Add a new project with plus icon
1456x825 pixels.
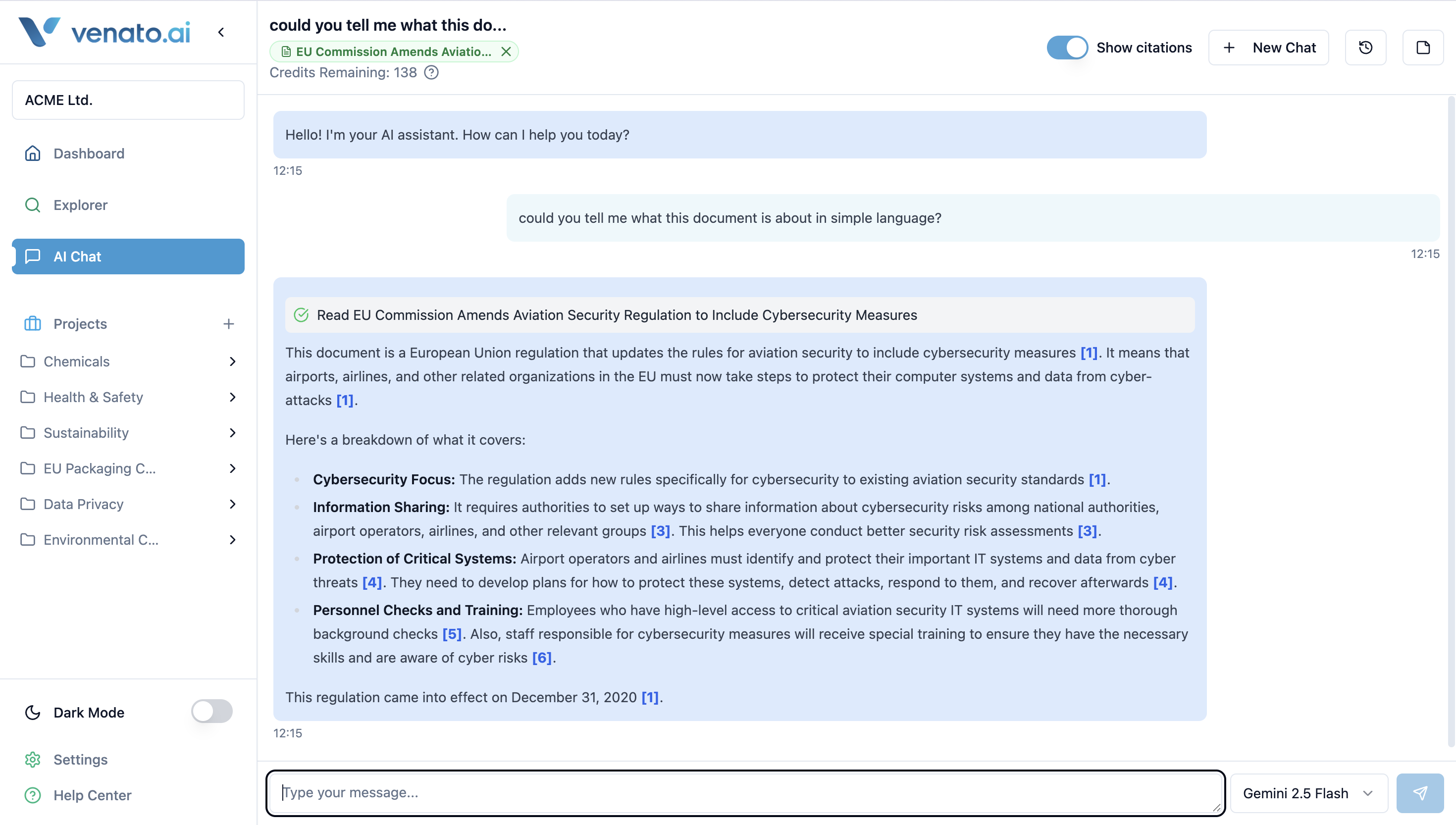point(228,323)
